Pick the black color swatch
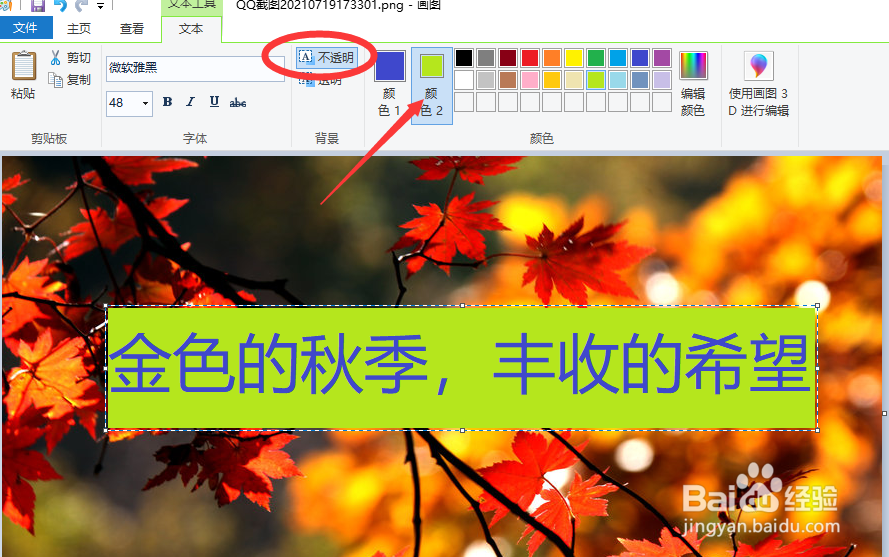The image size is (889, 557). tap(464, 58)
